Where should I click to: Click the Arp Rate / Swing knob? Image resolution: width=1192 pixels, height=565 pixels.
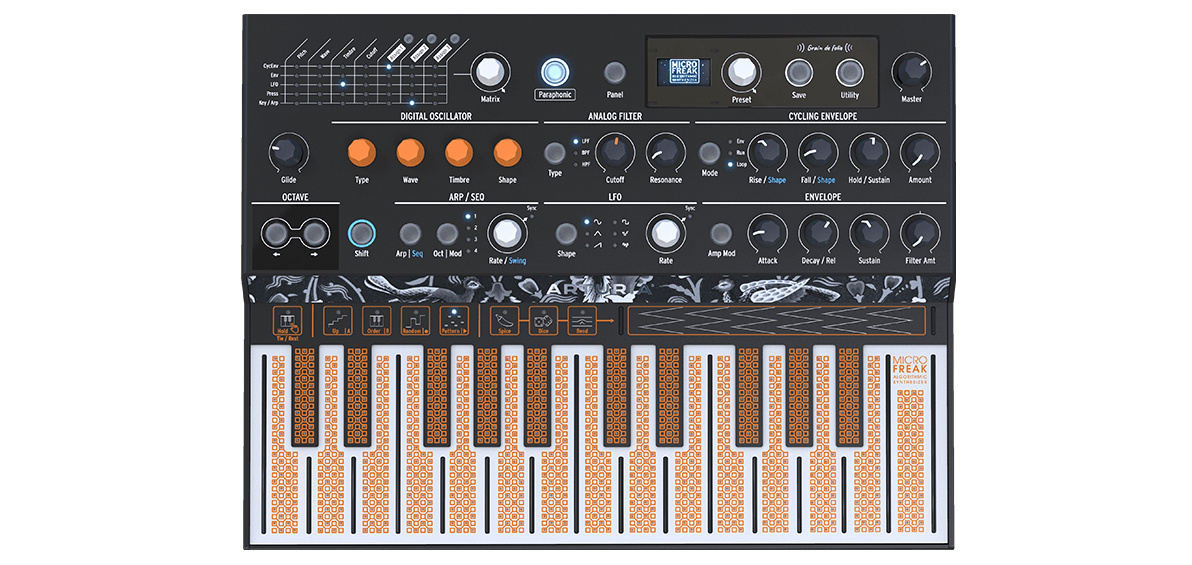(506, 233)
